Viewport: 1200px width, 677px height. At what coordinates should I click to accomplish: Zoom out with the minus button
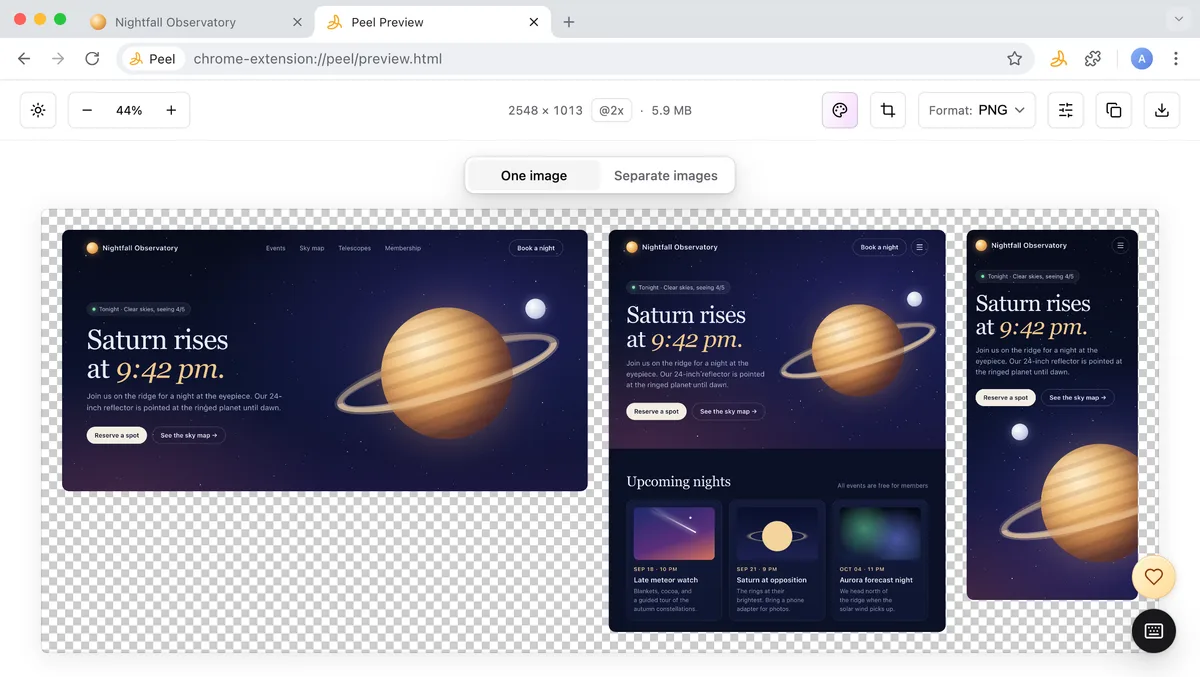[x=87, y=110]
